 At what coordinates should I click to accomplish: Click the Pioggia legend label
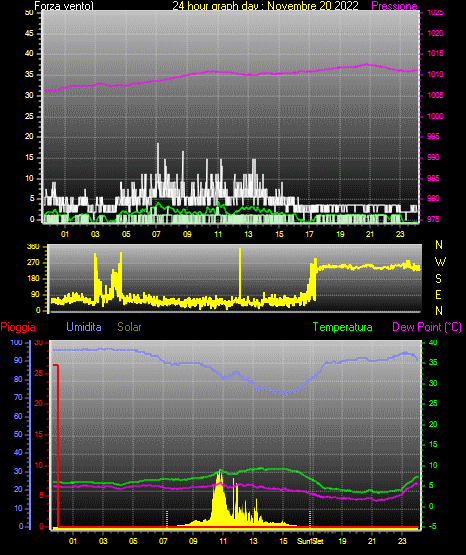click(18, 327)
